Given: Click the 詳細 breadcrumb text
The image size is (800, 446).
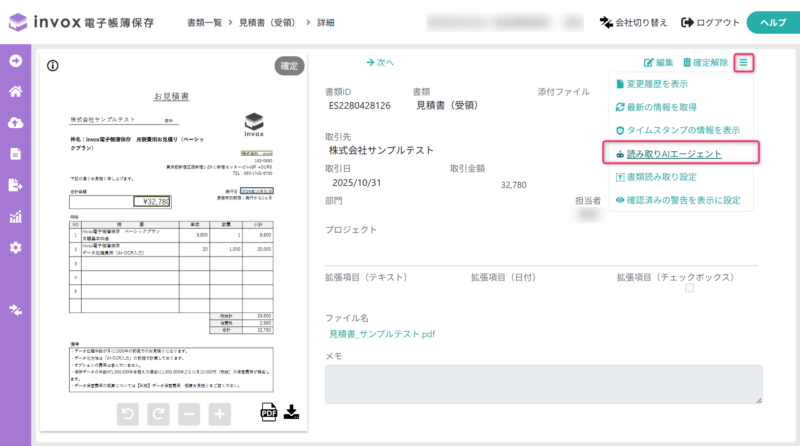Looking at the screenshot, I should pos(326,22).
